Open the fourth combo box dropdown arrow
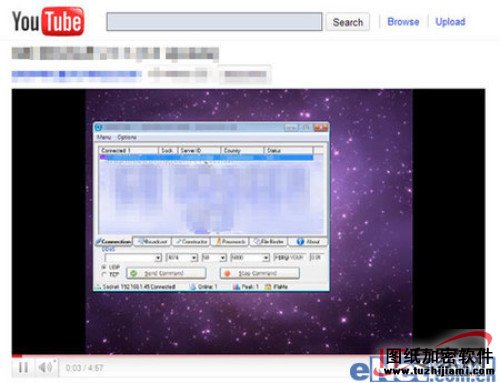 (266, 258)
